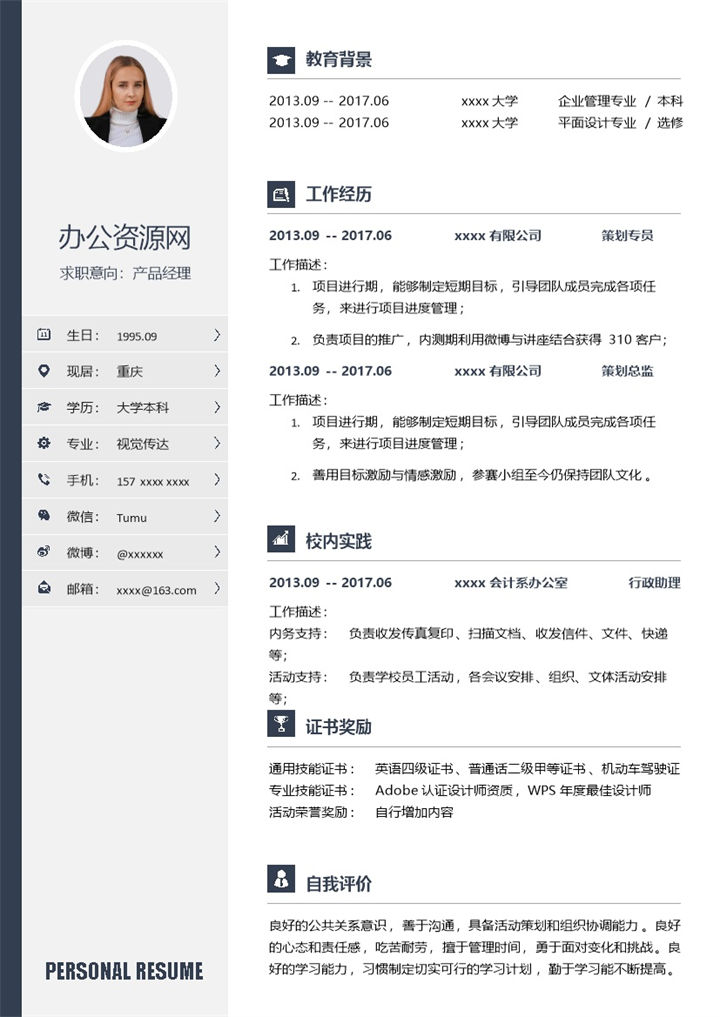Image resolution: width=720 pixels, height=1017 pixels.
Task: Click the phone number 157 xxxx xxxx
Action: click(153, 481)
